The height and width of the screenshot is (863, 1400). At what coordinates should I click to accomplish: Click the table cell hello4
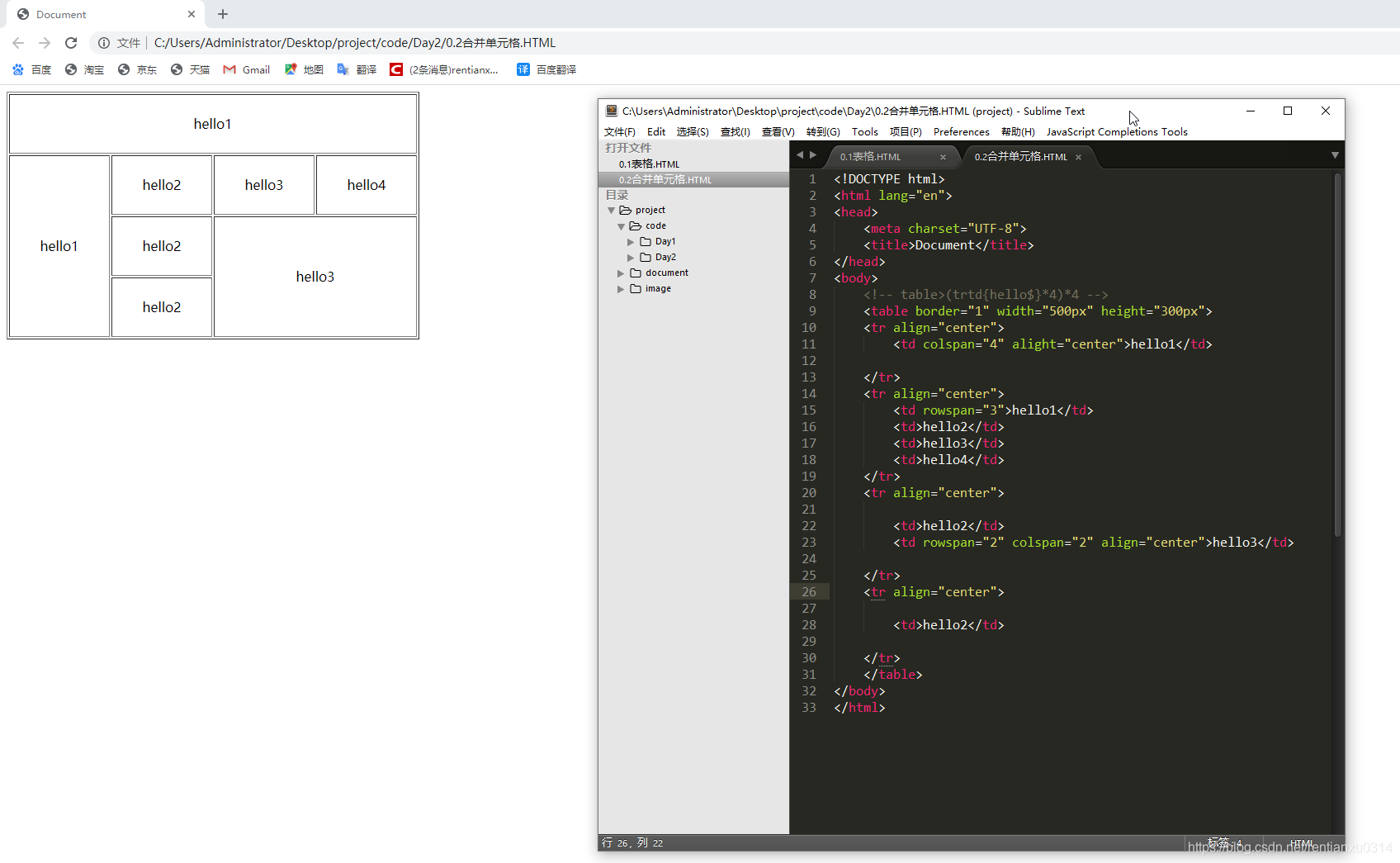pos(367,185)
